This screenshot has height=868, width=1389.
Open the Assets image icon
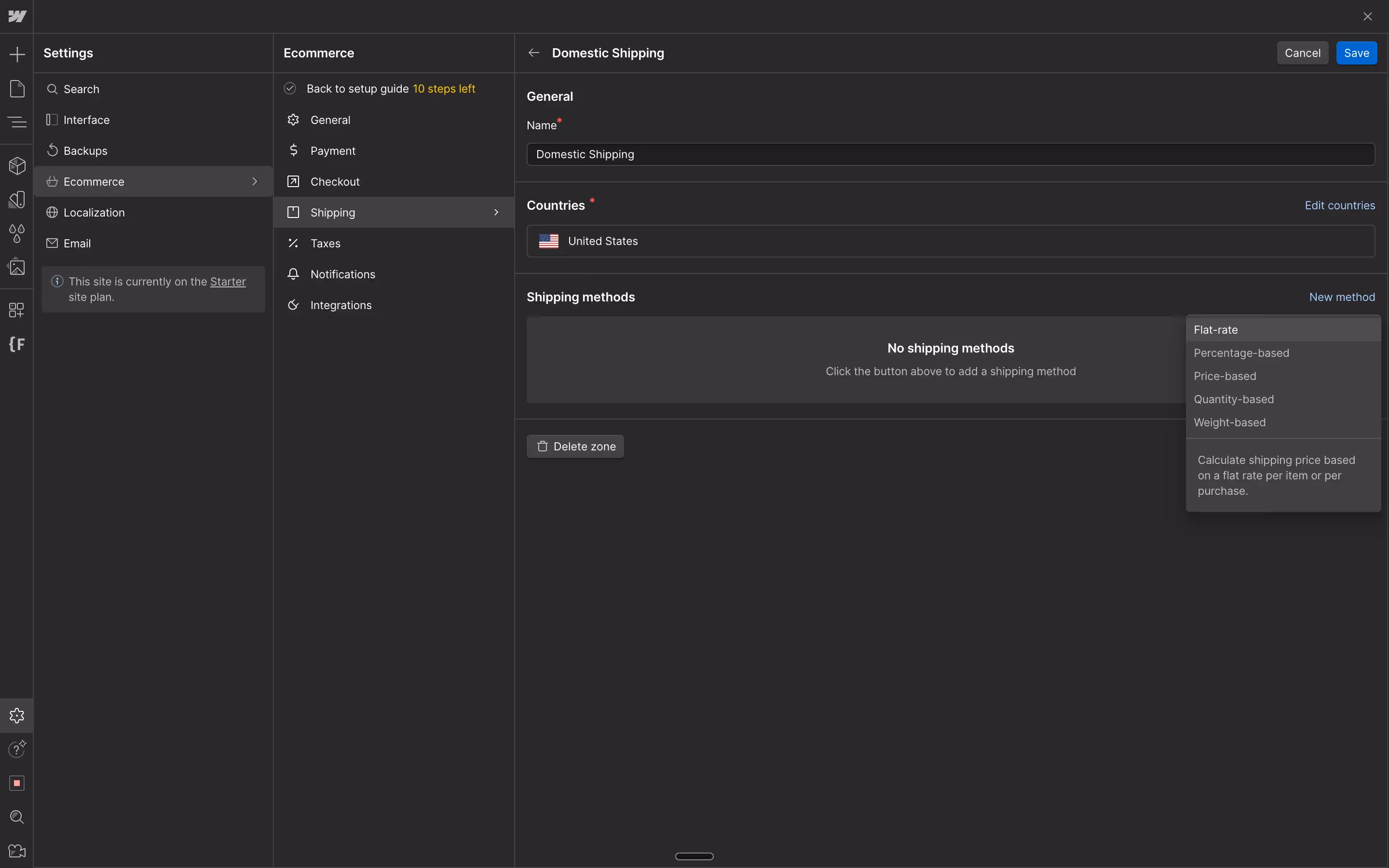tap(17, 267)
